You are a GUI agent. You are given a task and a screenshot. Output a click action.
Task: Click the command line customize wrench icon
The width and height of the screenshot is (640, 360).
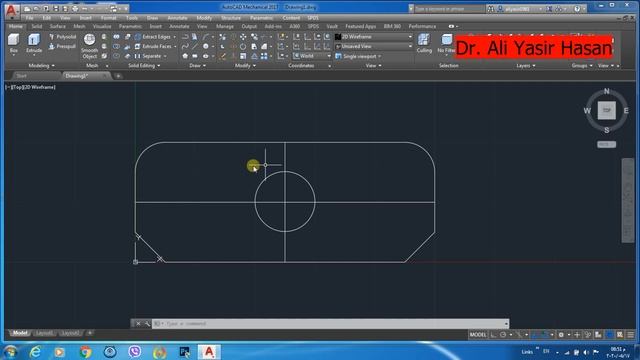click(x=147, y=324)
